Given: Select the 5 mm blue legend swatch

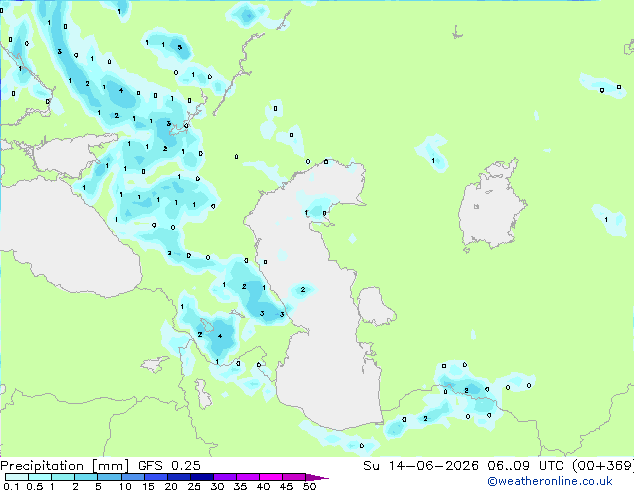Looking at the screenshot, I should point(109,477).
